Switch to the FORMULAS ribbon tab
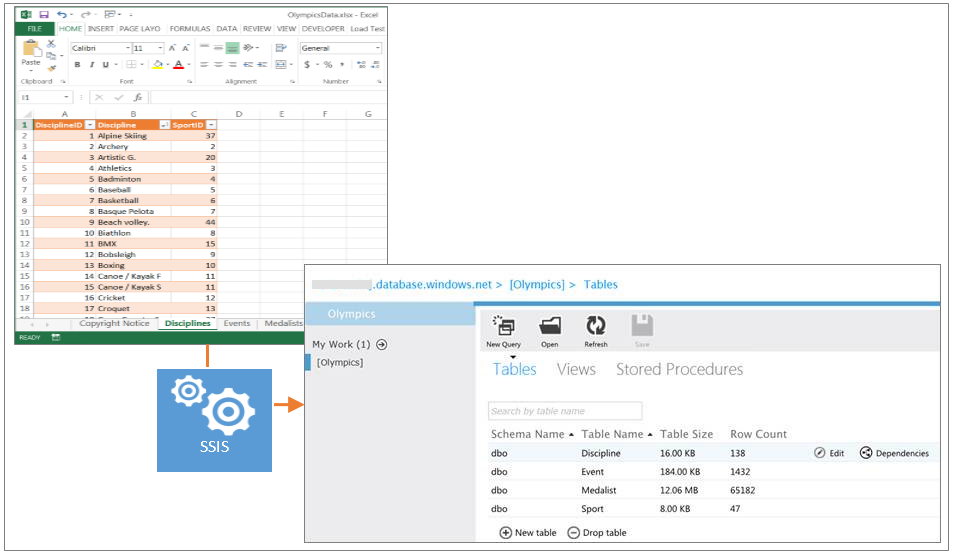The height and width of the screenshot is (553, 953). [190, 29]
